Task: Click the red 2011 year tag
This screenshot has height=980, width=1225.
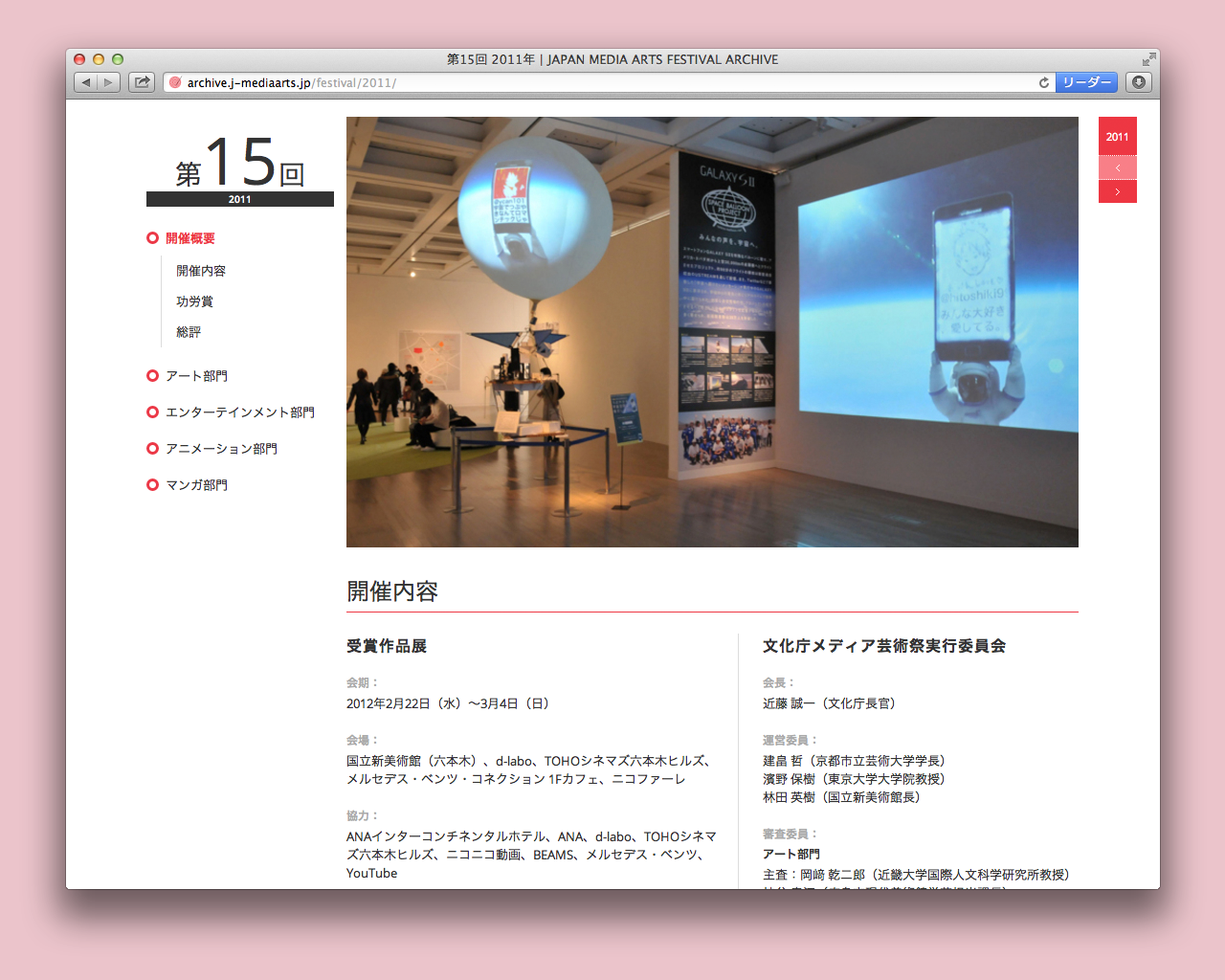Action: point(1117,137)
